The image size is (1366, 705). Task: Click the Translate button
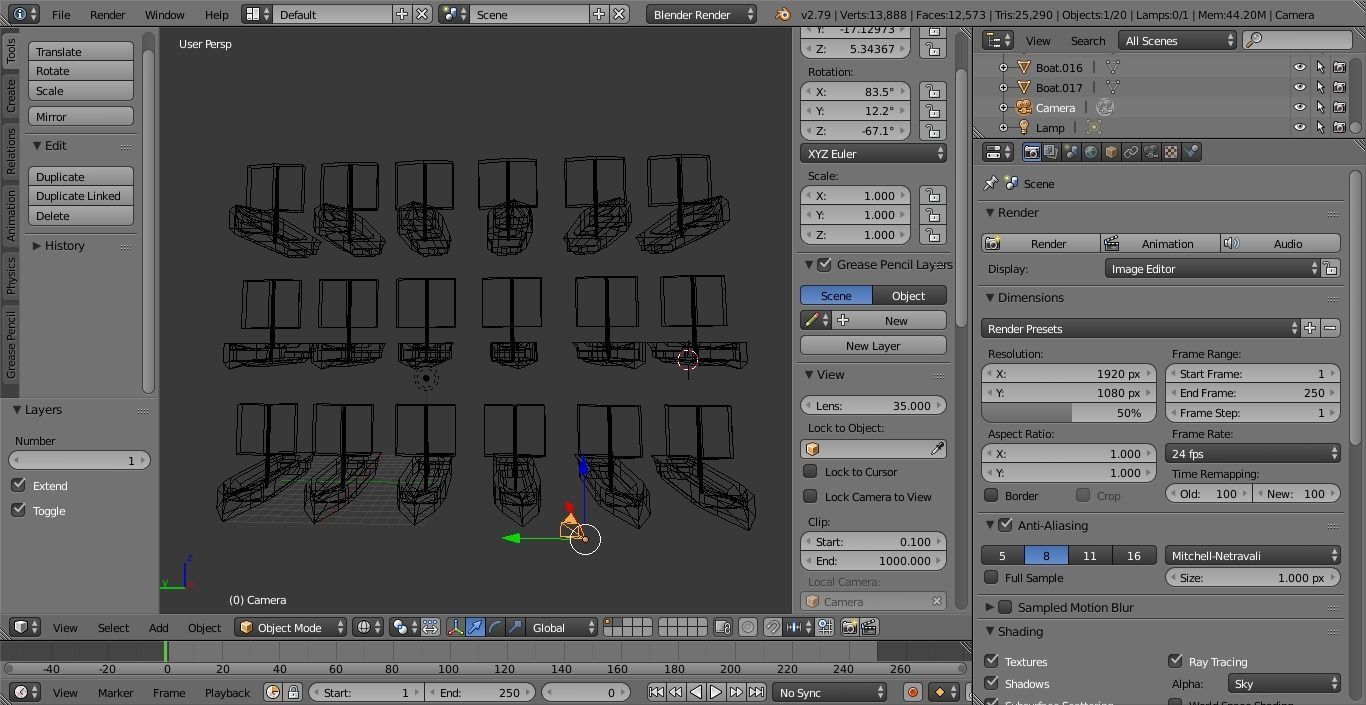tap(81, 52)
